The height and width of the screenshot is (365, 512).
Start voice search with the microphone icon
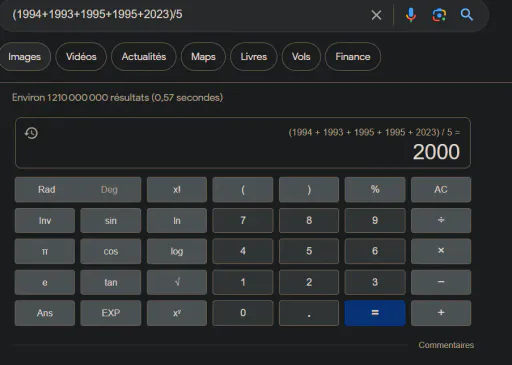411,15
